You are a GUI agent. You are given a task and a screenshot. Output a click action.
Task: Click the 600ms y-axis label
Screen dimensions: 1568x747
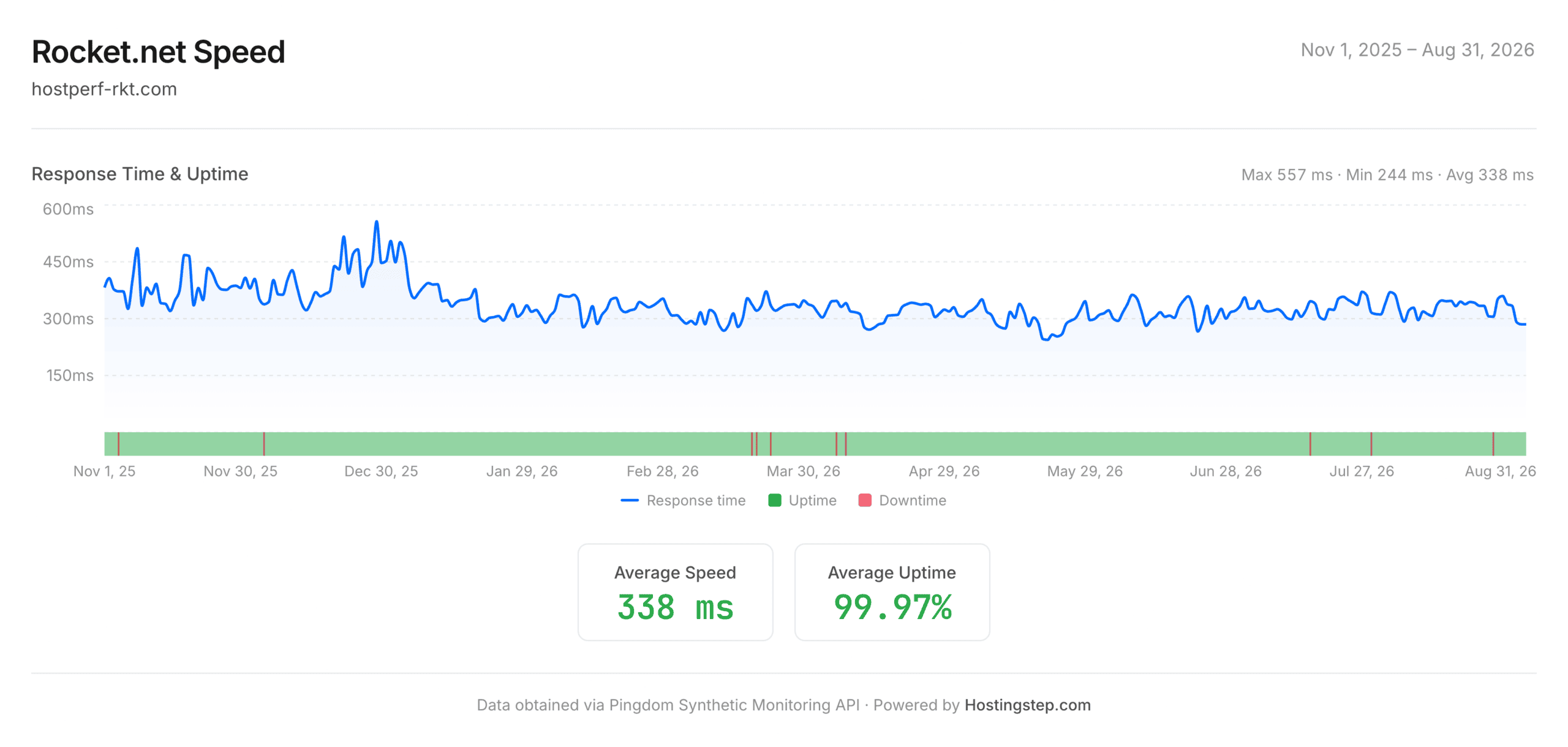point(68,209)
